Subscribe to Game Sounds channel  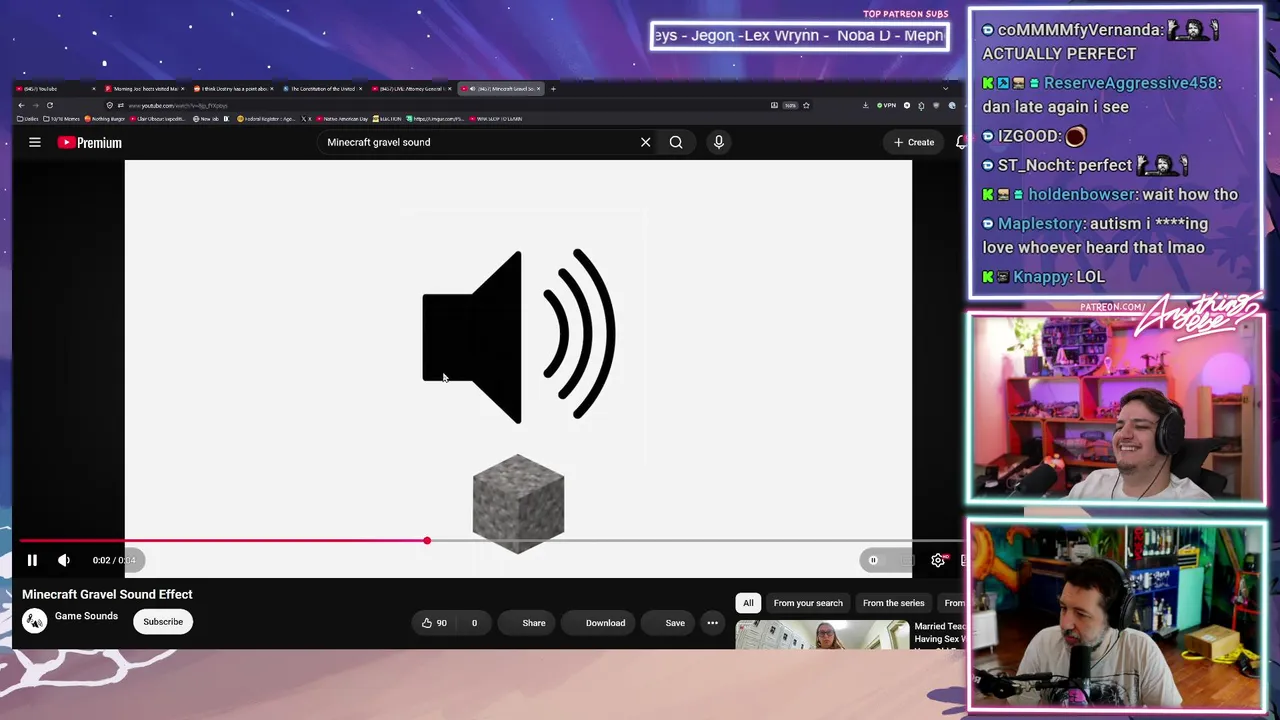tap(163, 622)
